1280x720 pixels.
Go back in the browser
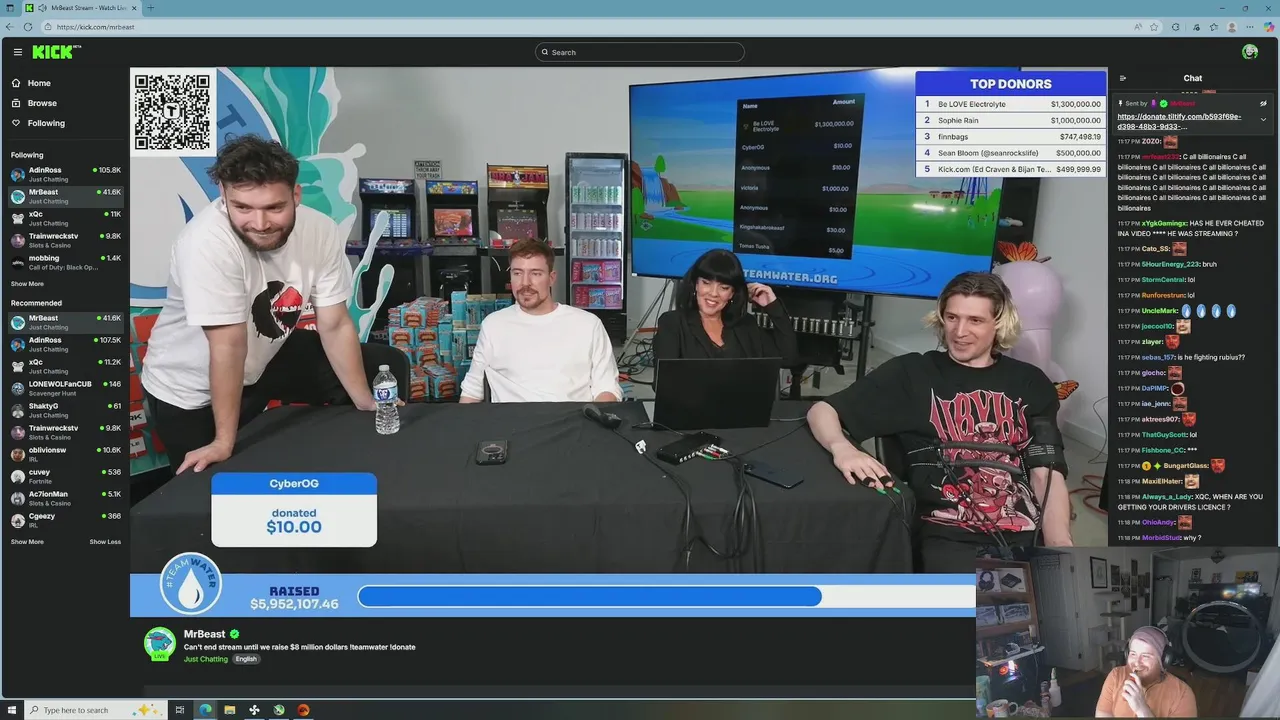pyautogui.click(x=12, y=27)
